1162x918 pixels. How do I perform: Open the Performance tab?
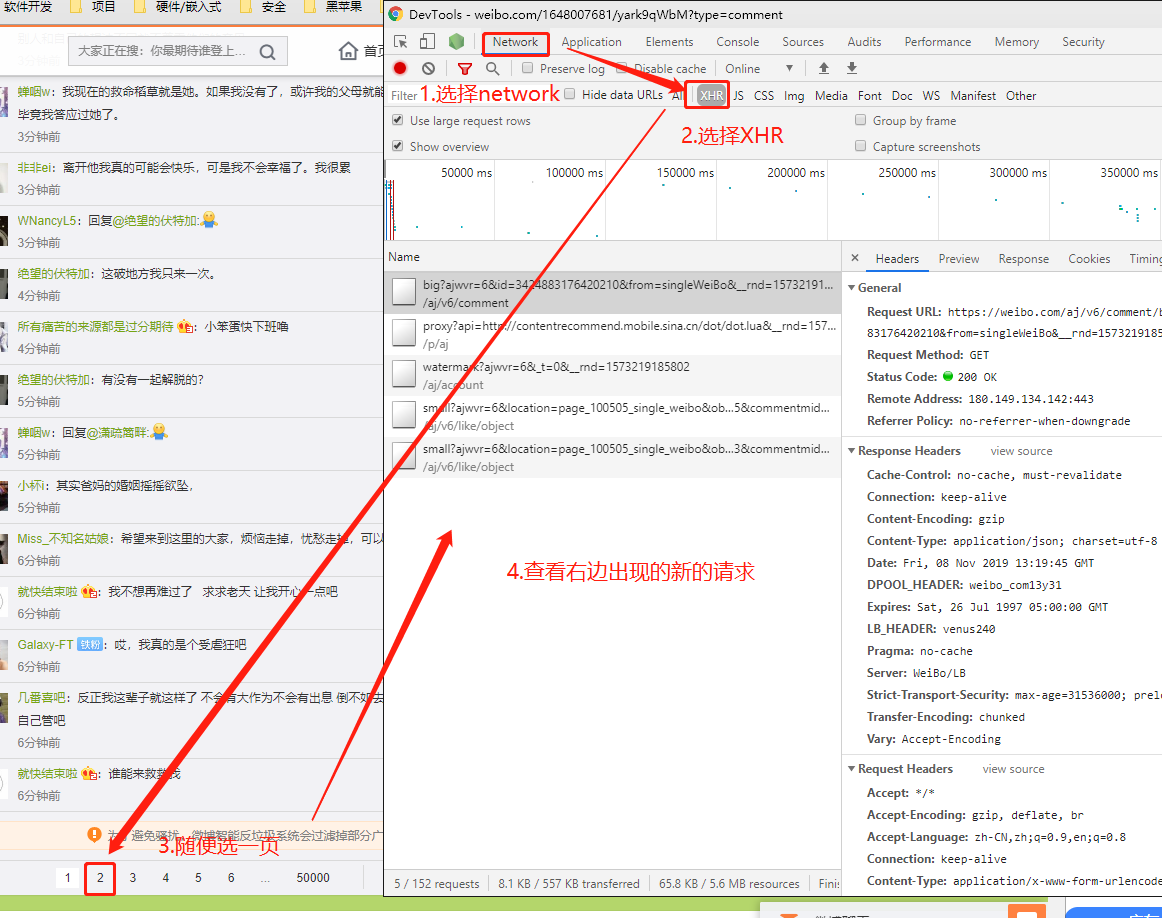click(x=937, y=42)
